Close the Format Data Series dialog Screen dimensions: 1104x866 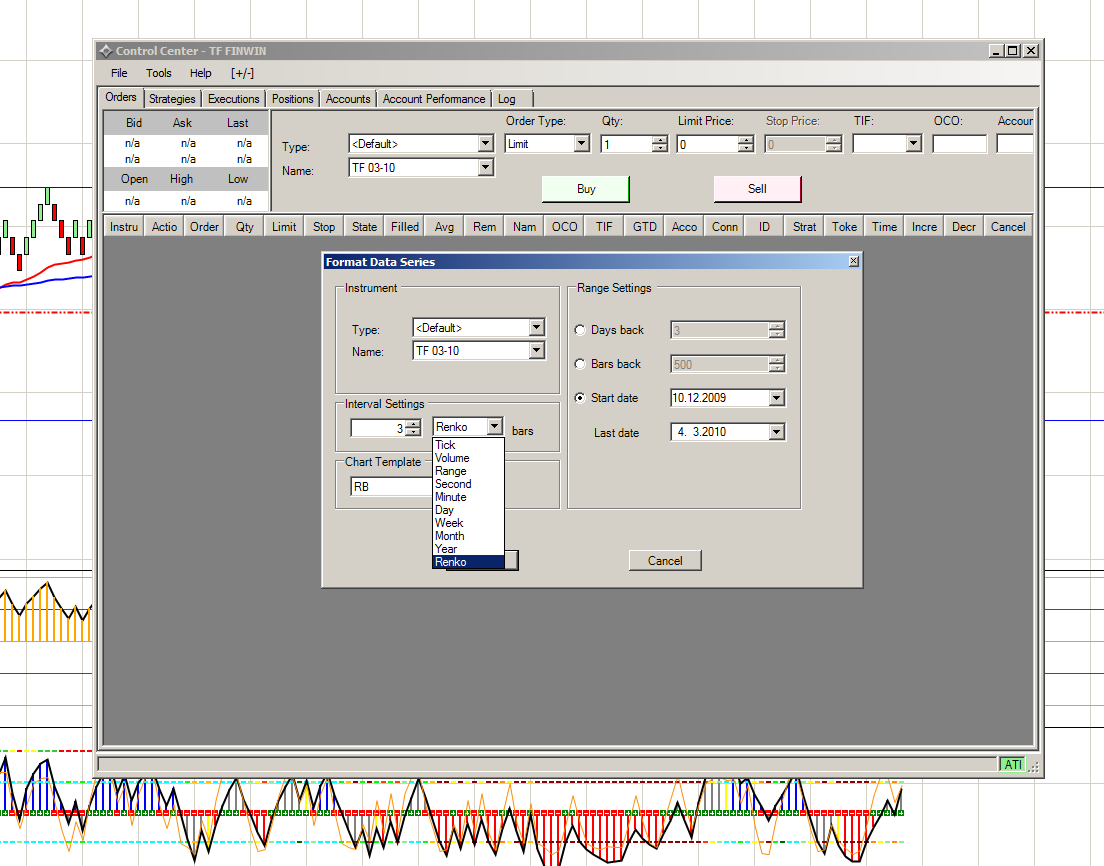[853, 262]
